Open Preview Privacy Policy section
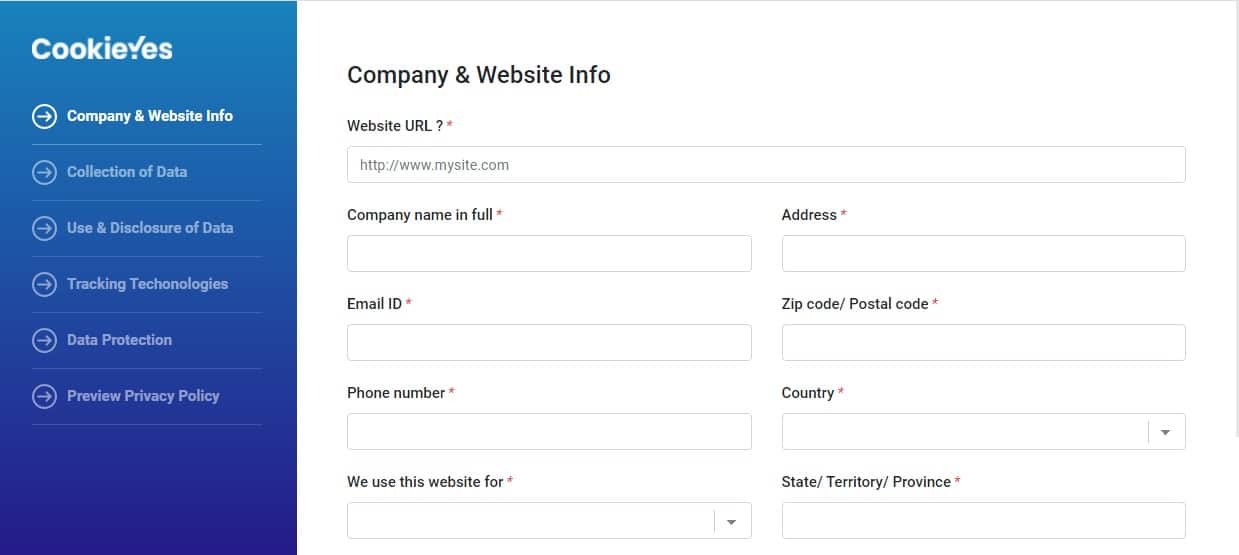This screenshot has width=1239, height=555. [x=143, y=396]
